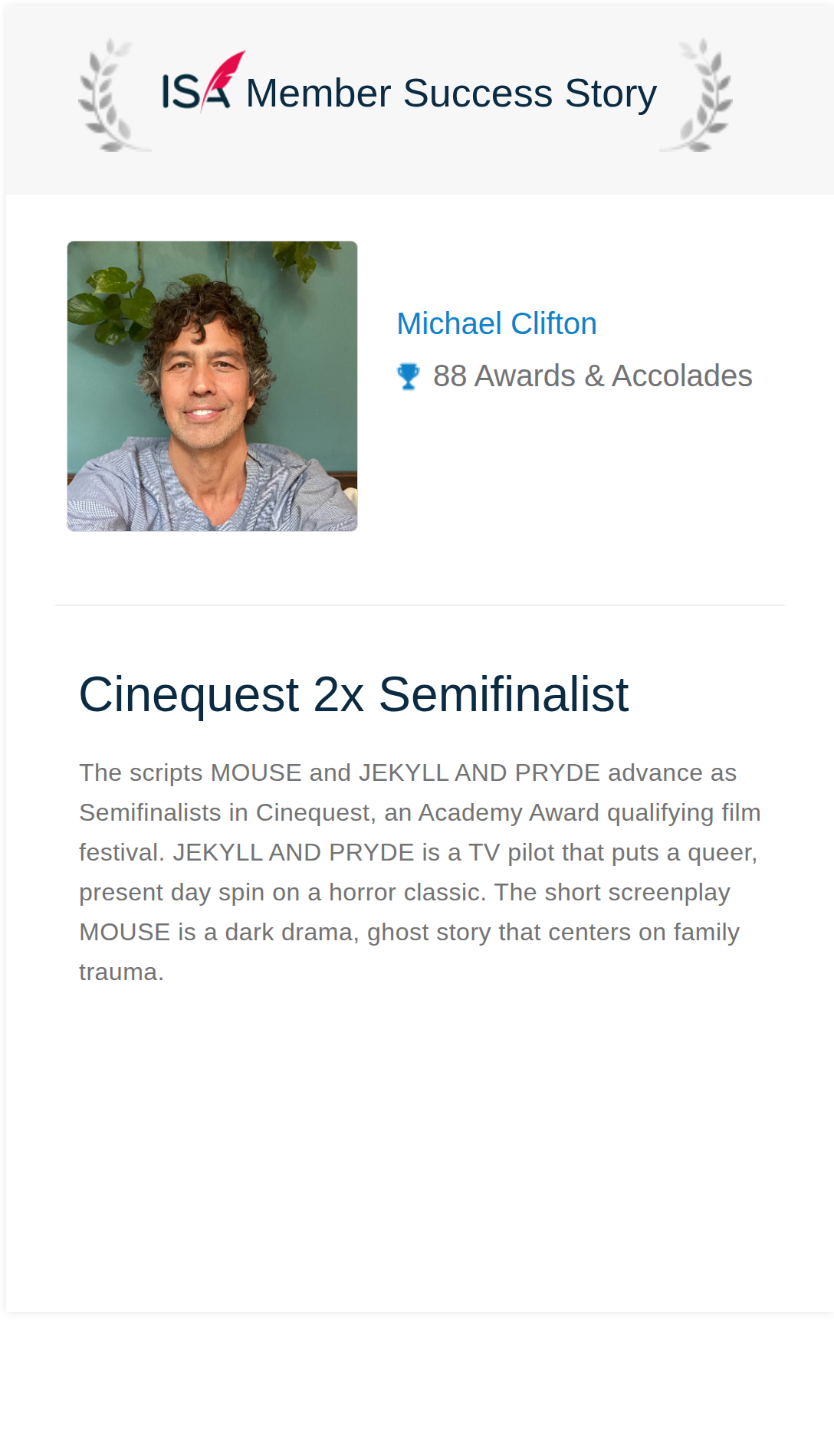Click the horizontal divider below profile

tap(420, 605)
